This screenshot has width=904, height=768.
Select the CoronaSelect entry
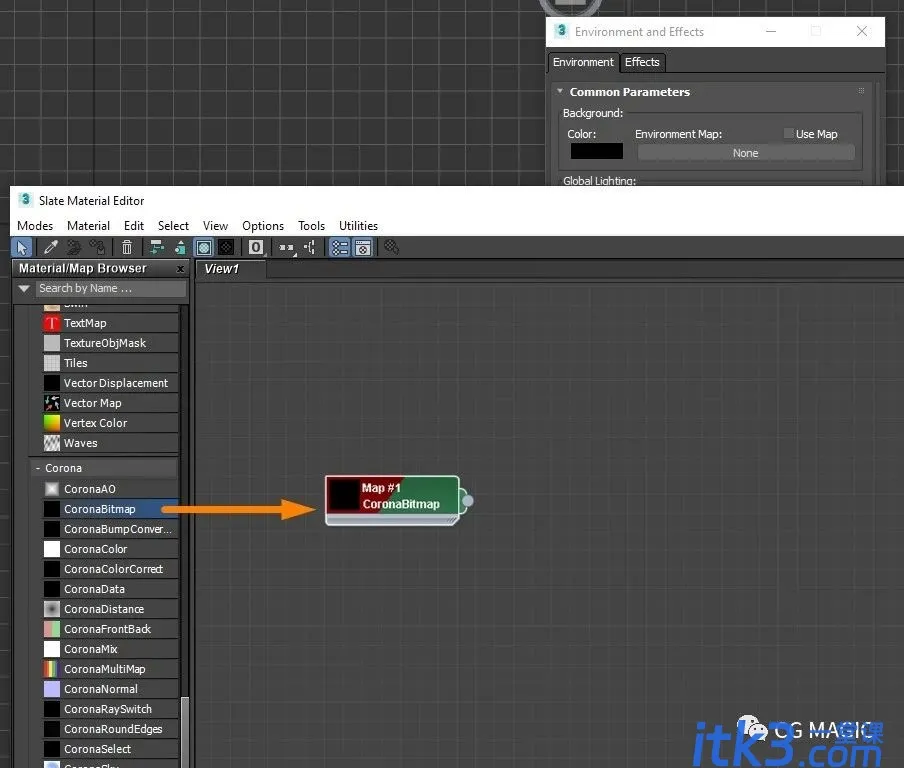click(x=111, y=749)
